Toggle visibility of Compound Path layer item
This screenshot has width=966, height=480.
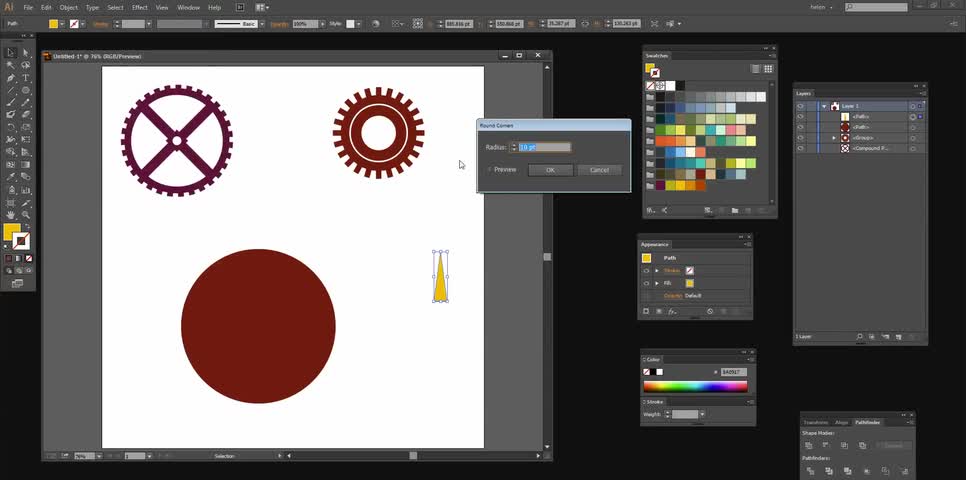(x=800, y=148)
